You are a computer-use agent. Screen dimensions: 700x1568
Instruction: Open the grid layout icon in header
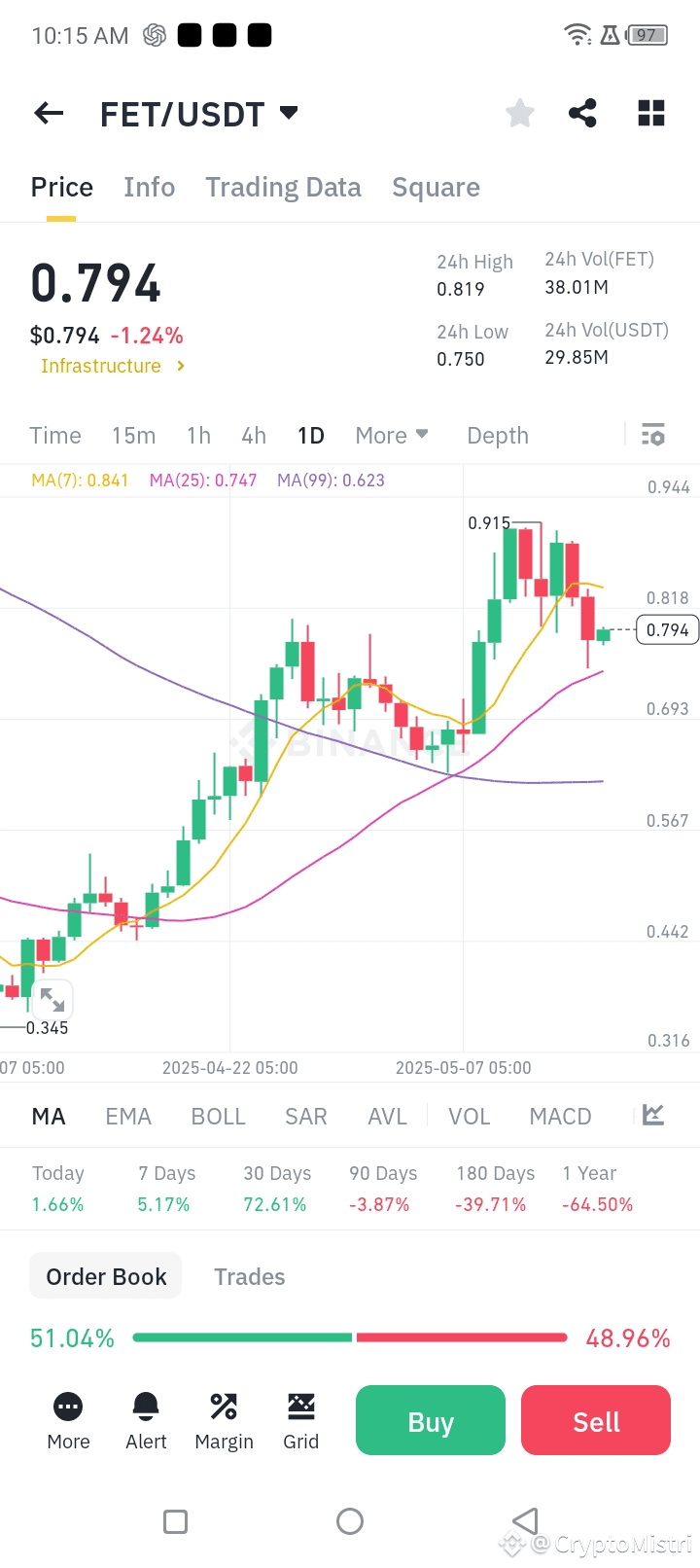pos(651,114)
